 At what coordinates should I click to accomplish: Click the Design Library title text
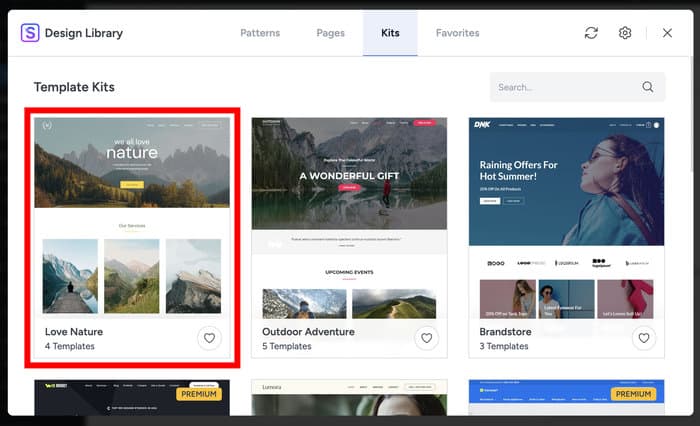click(84, 33)
